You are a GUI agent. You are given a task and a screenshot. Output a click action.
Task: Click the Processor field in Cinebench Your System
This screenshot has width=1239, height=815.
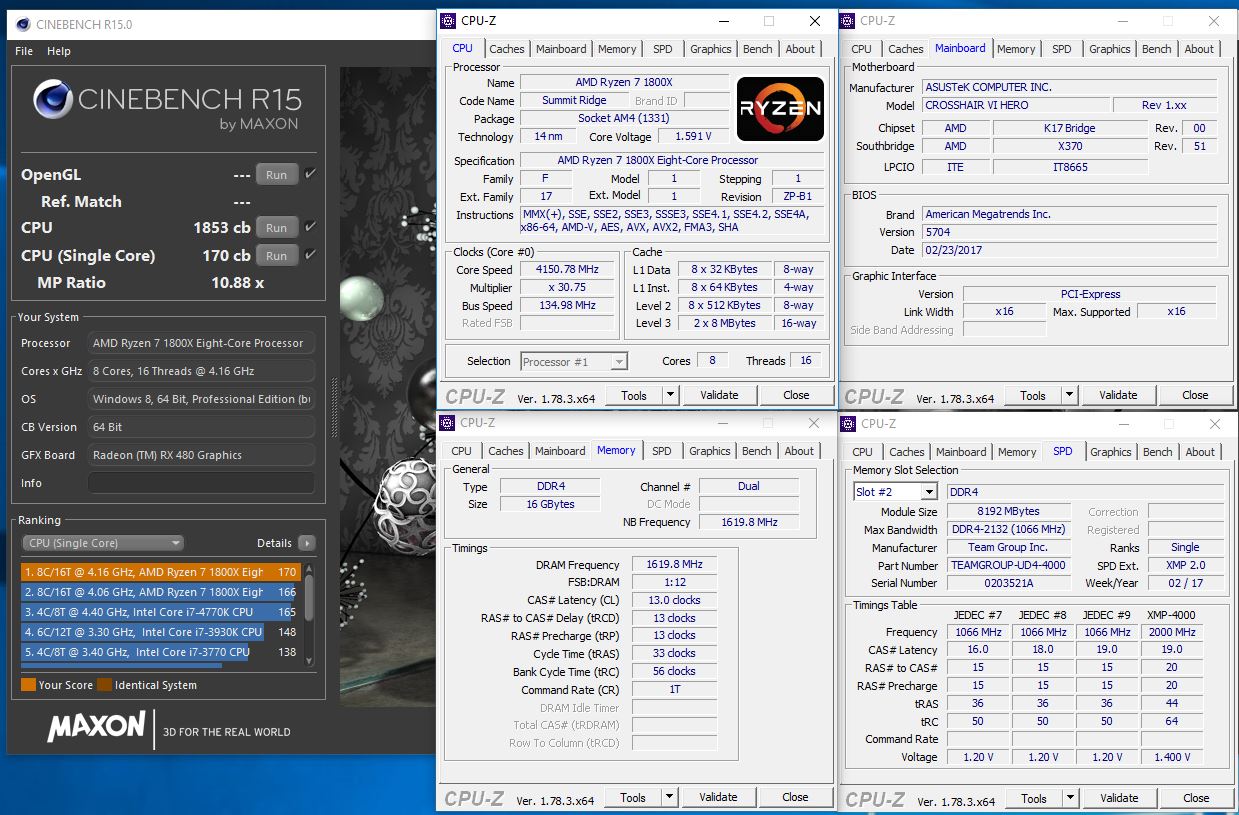tap(201, 343)
